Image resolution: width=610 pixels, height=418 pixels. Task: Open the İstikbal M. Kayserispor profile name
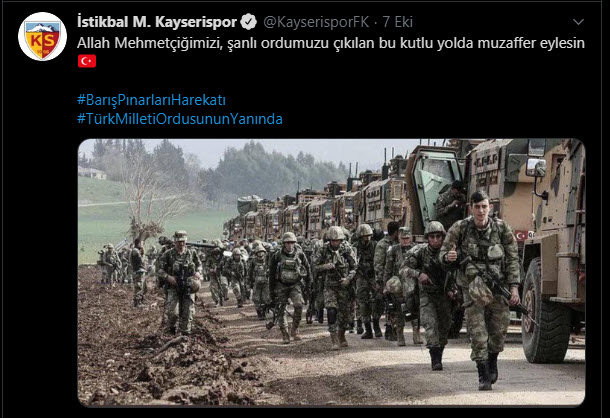click(157, 22)
